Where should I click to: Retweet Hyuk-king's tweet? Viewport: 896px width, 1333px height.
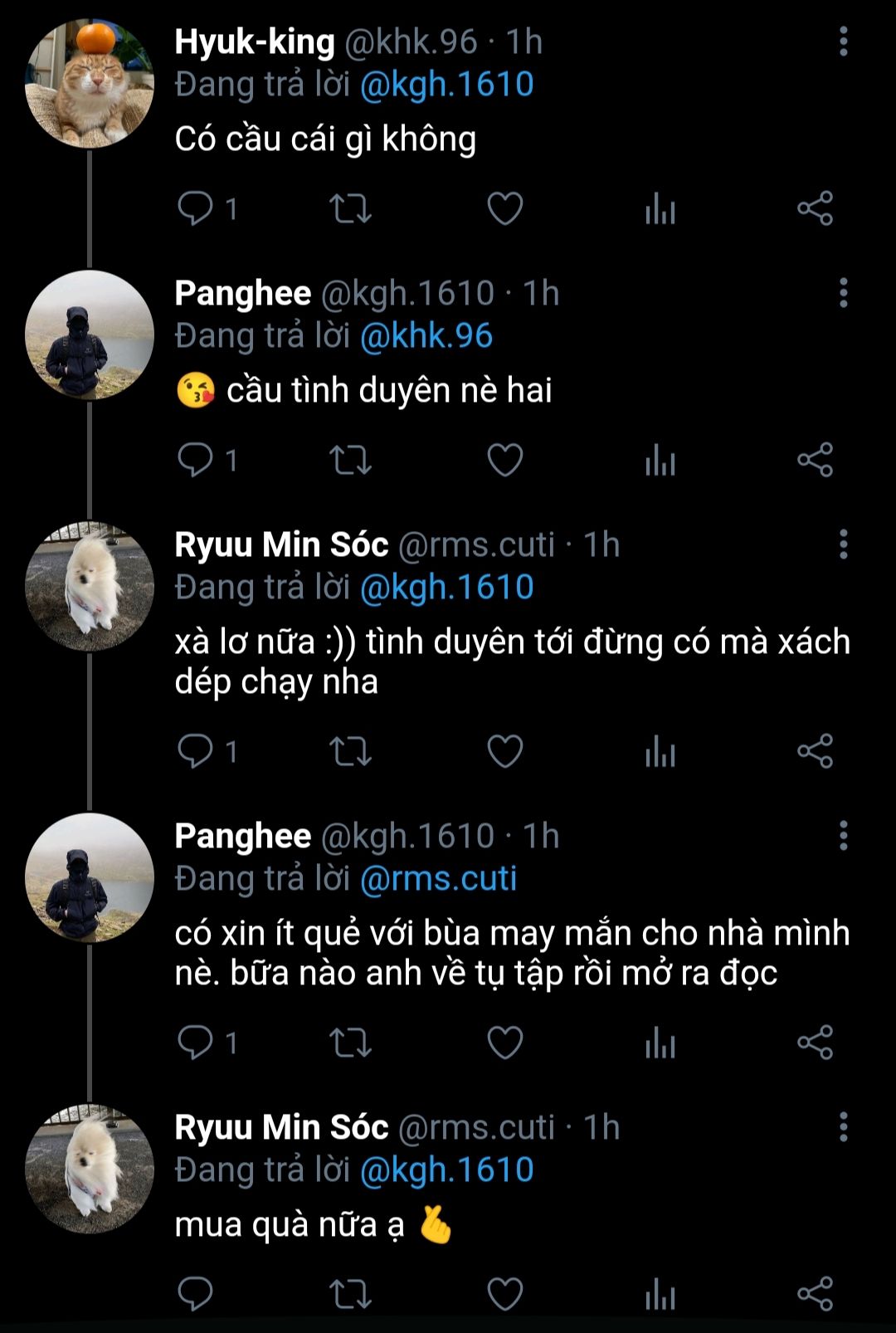(350, 208)
